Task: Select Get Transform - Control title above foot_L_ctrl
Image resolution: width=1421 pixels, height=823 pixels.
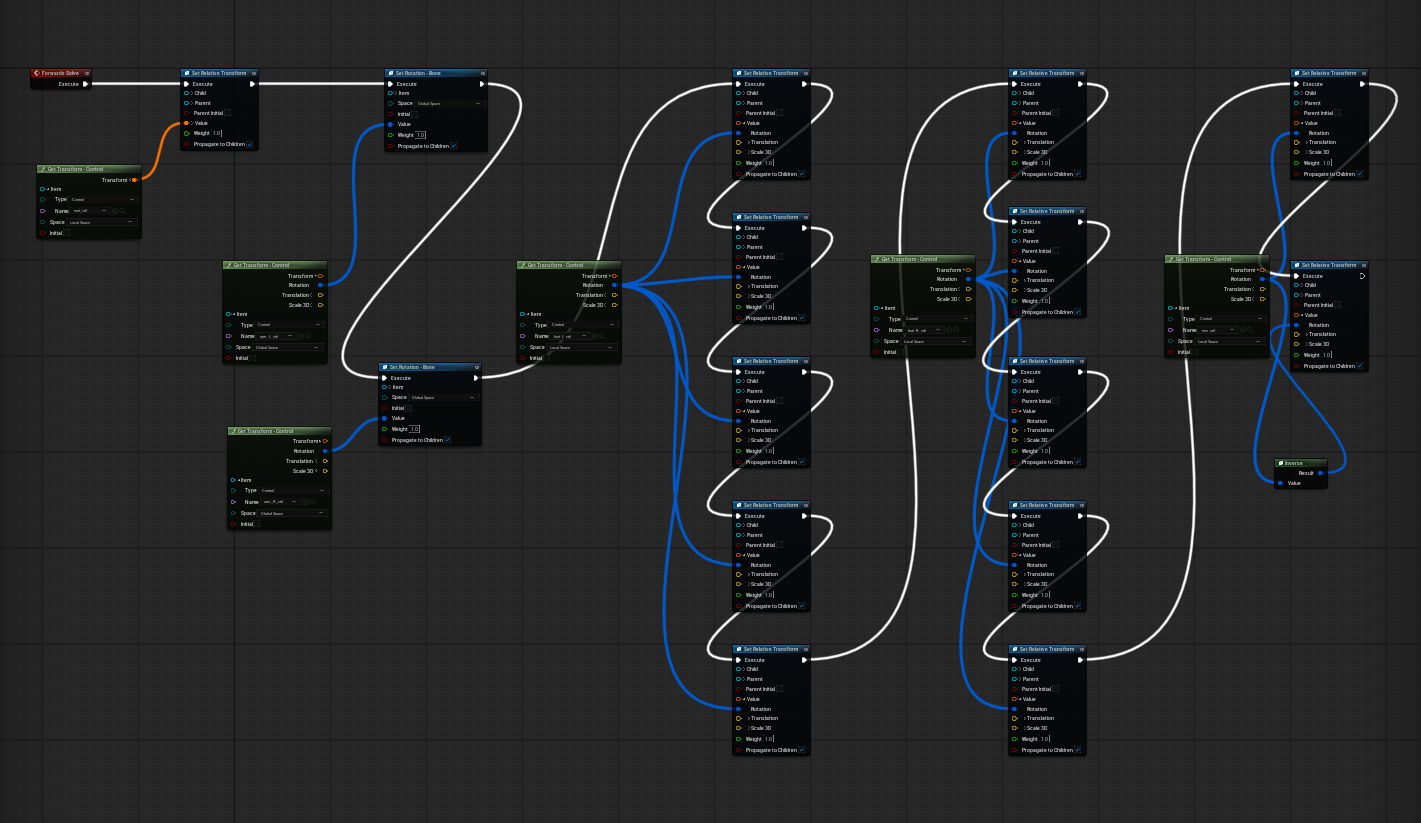Action: coord(556,265)
